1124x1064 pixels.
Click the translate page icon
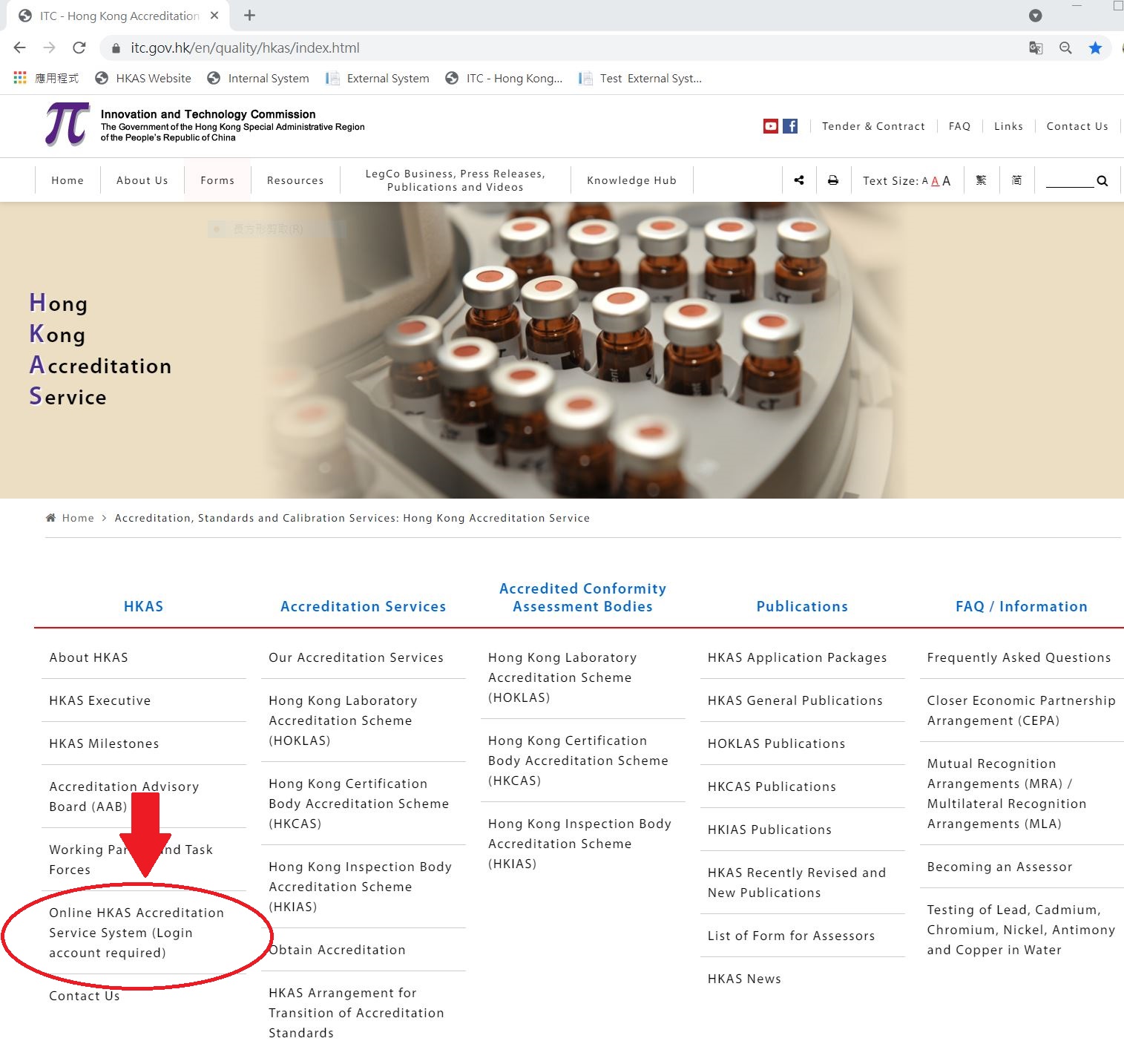pos(1036,48)
